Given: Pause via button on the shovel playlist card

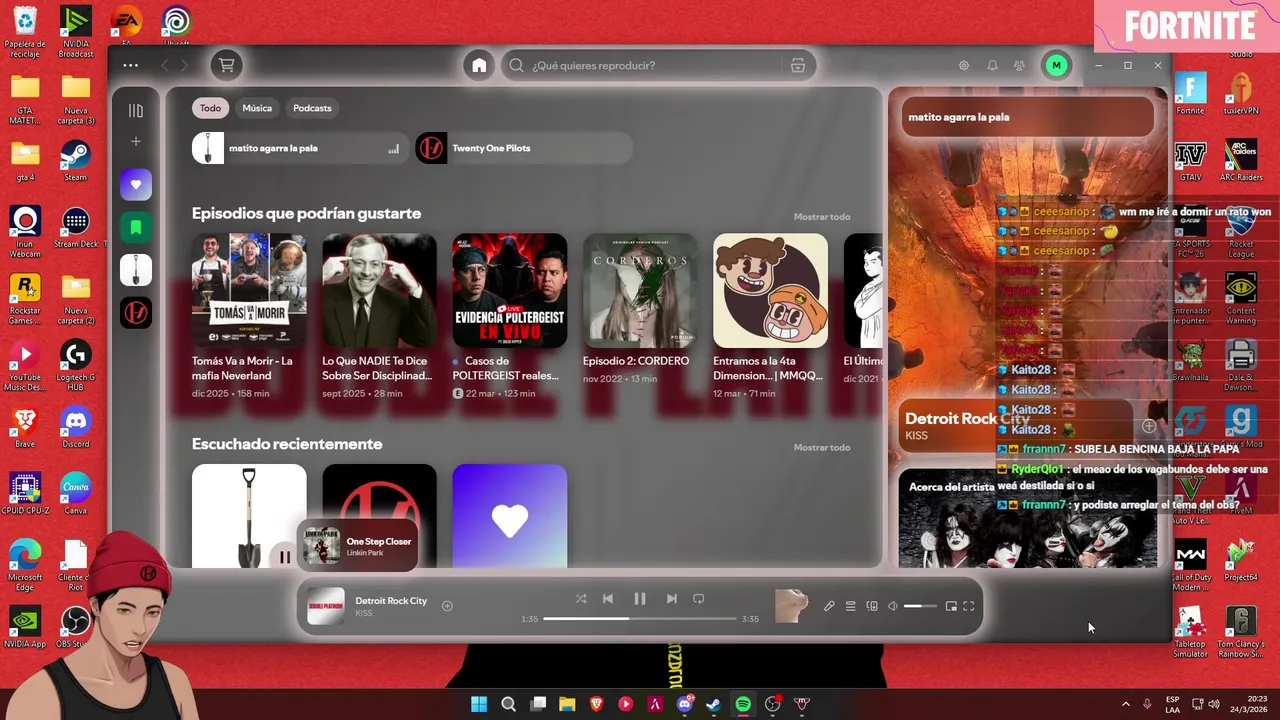Looking at the screenshot, I should 285,557.
